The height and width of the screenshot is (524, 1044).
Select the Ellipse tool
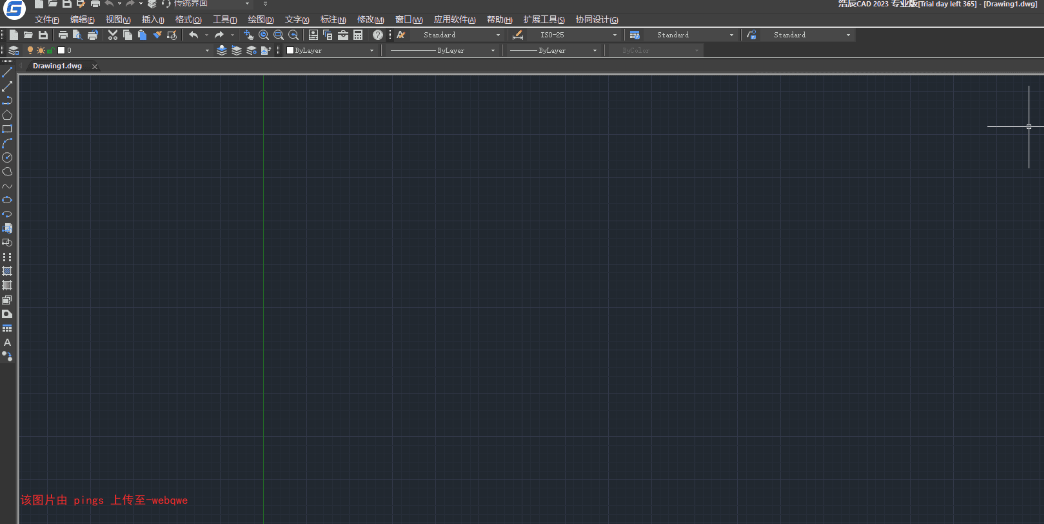[x=7, y=200]
